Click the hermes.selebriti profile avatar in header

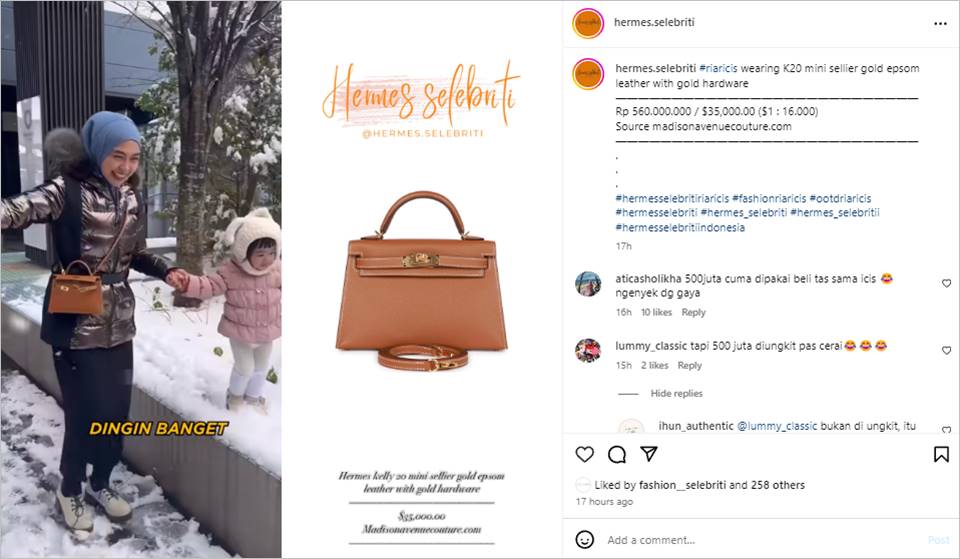pyautogui.click(x=588, y=23)
